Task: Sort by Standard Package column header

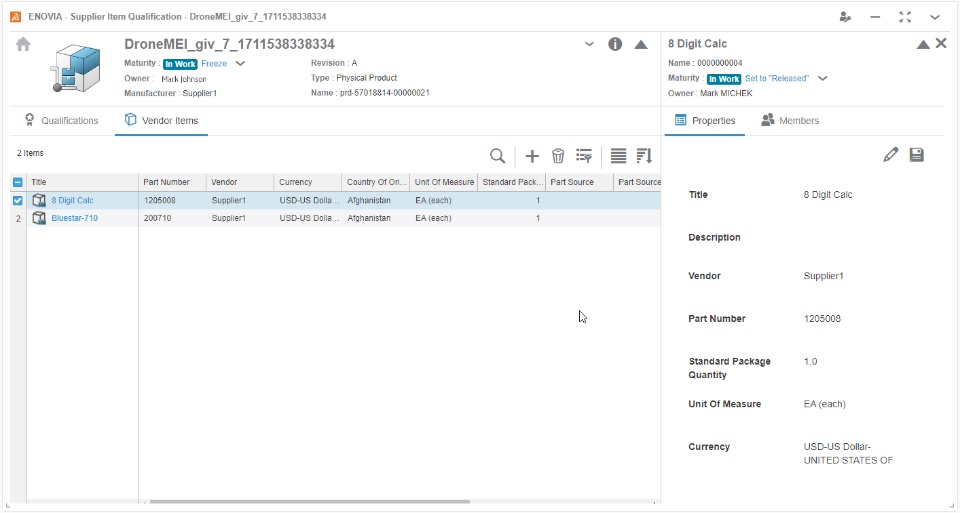Action: coord(512,182)
